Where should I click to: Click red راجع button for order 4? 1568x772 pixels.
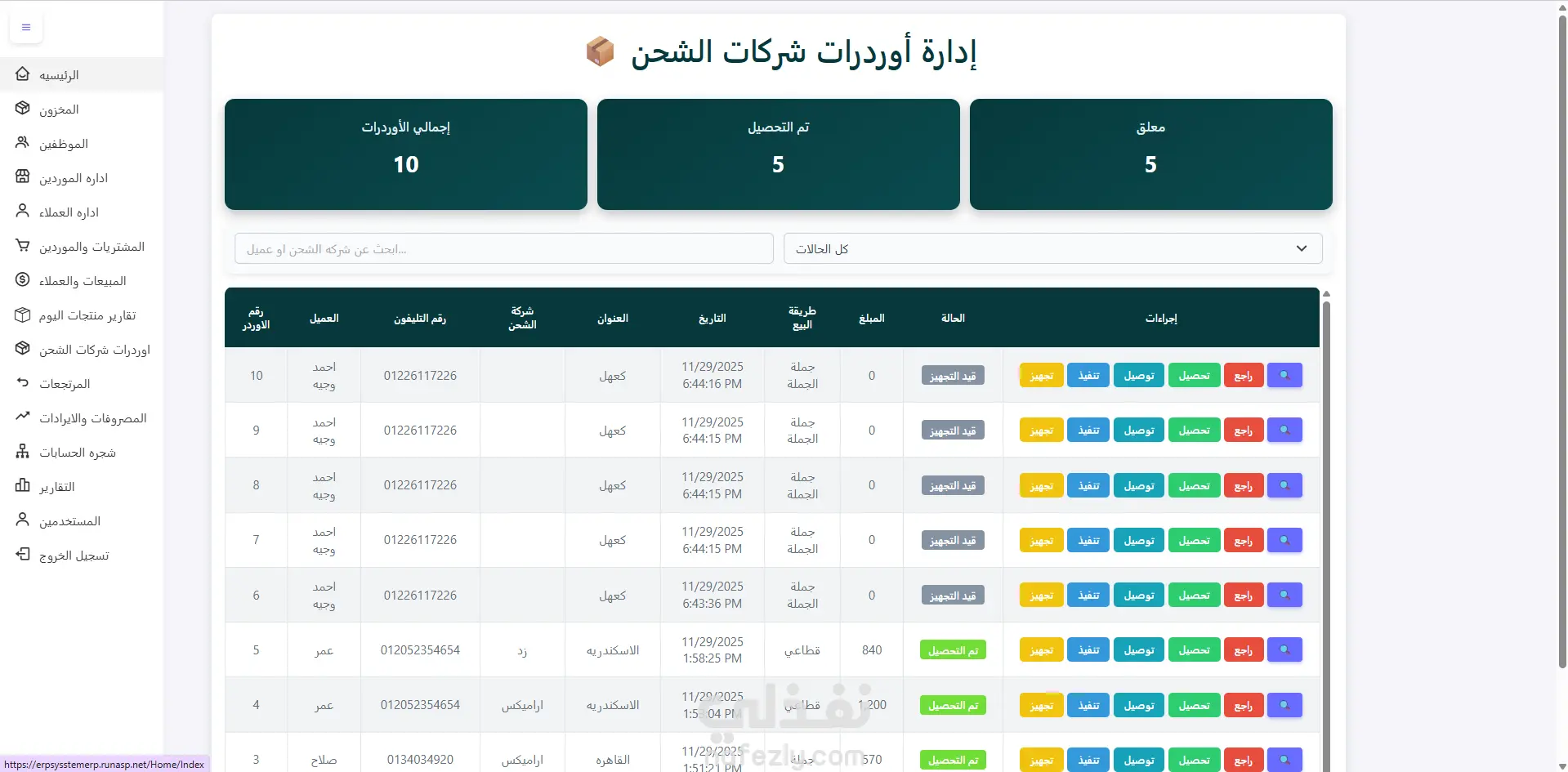pos(1244,705)
